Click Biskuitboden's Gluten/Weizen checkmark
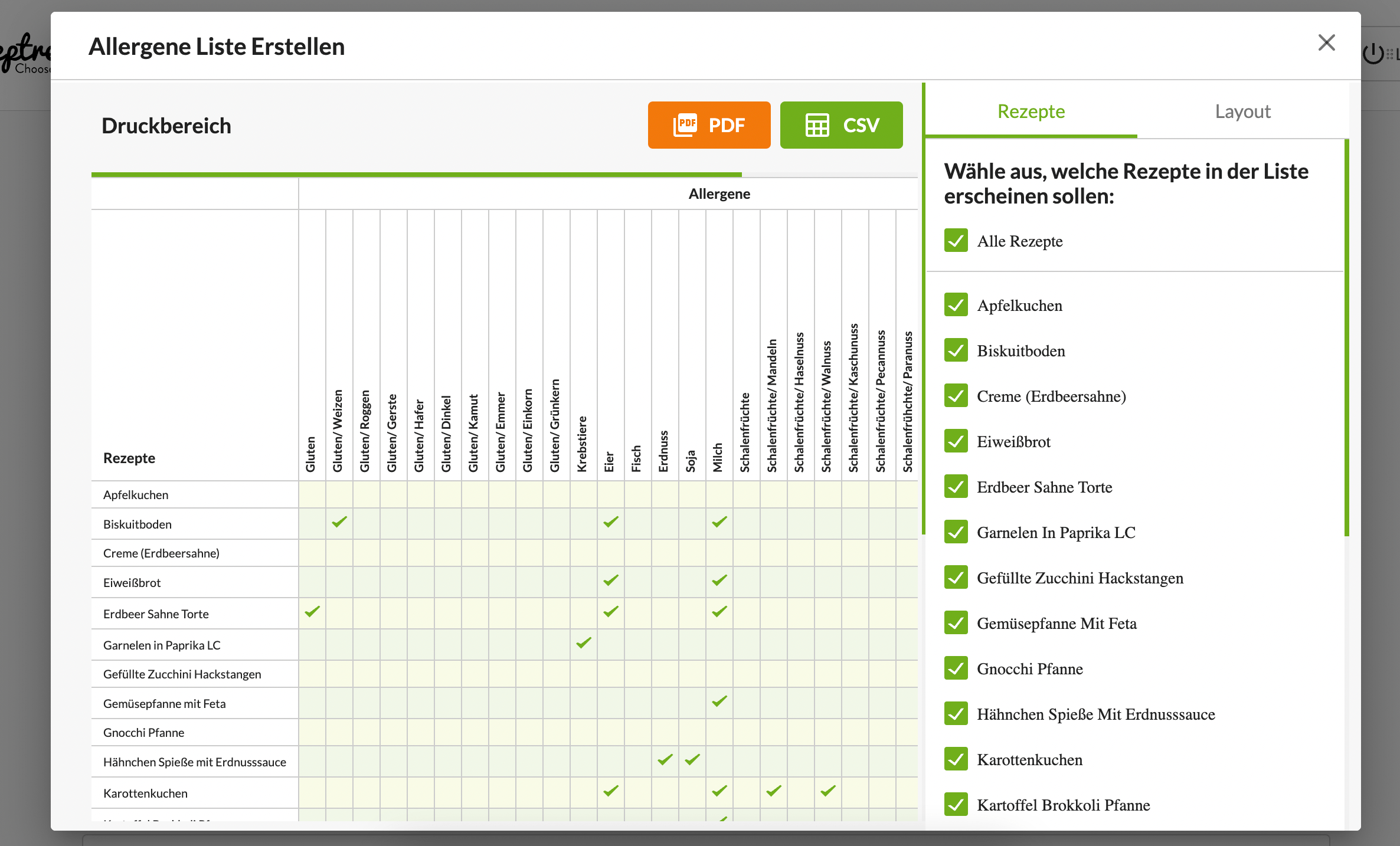The width and height of the screenshot is (1400, 846). pyautogui.click(x=339, y=522)
